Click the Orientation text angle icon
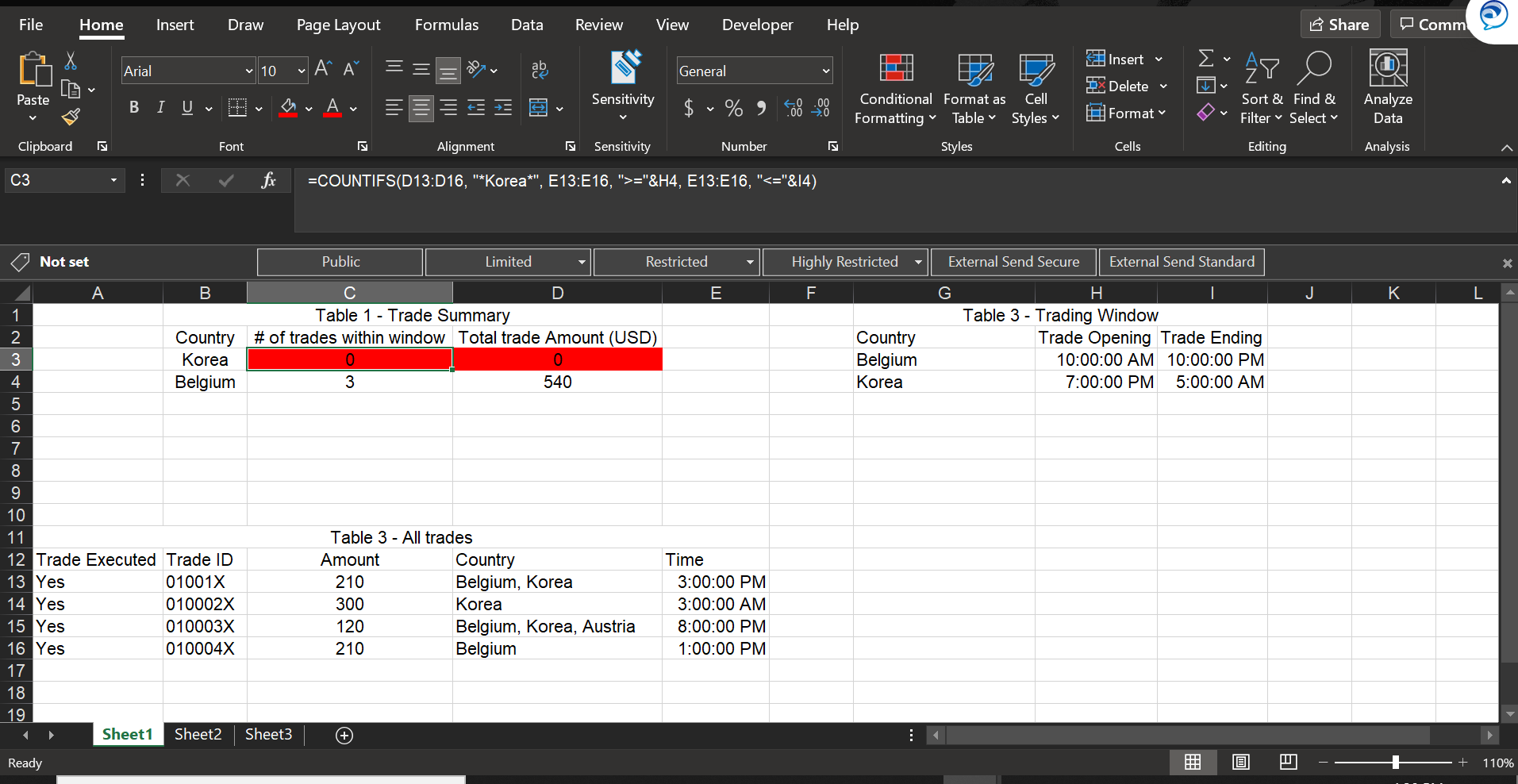This screenshot has width=1518, height=784. click(x=476, y=70)
